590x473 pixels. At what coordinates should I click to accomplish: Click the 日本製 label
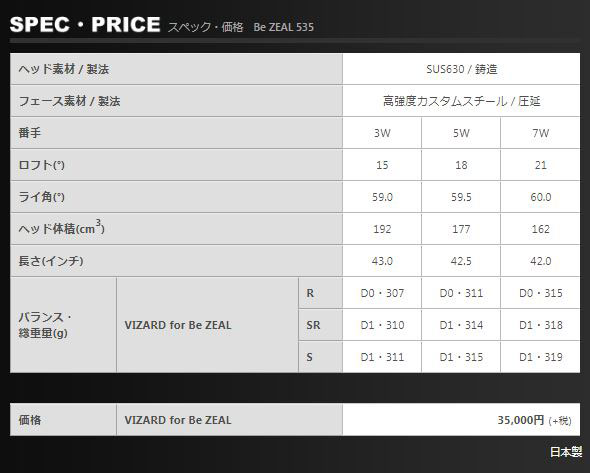(566, 452)
